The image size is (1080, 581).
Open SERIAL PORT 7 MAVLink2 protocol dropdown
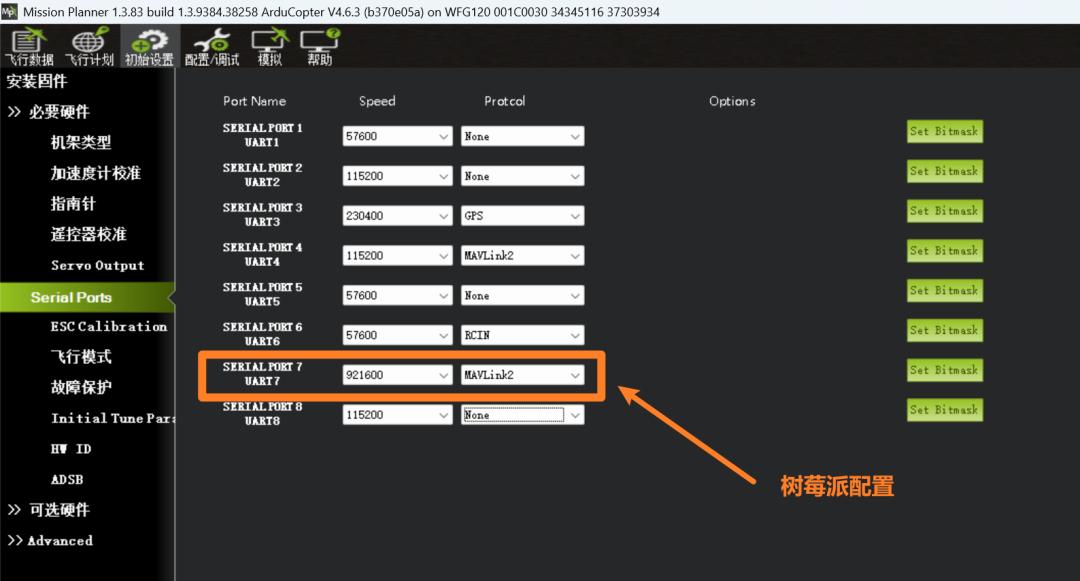pos(522,375)
